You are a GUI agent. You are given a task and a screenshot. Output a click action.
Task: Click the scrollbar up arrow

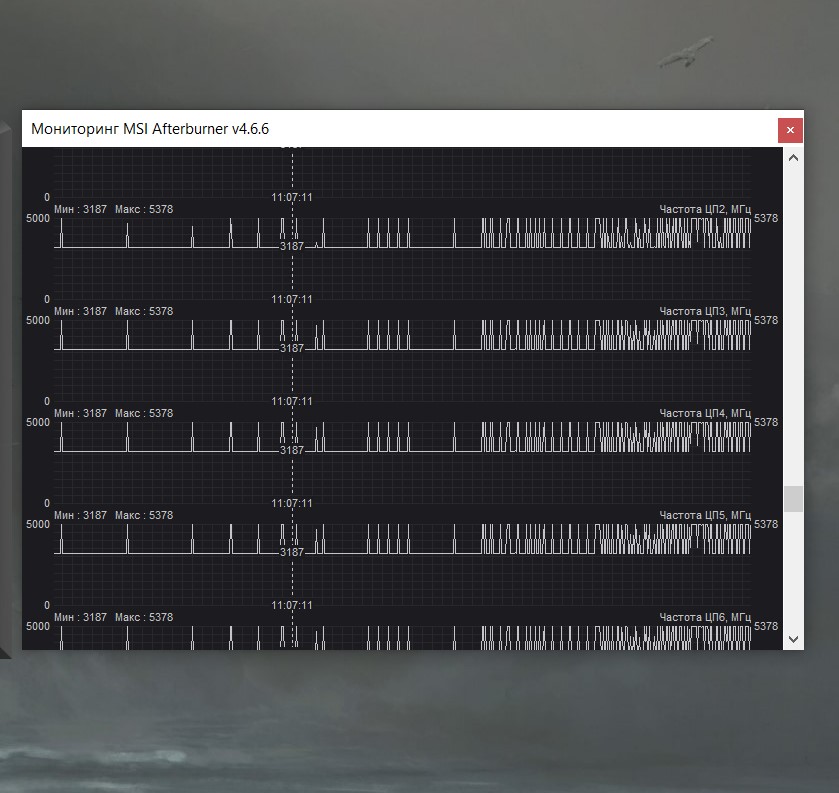tap(794, 158)
